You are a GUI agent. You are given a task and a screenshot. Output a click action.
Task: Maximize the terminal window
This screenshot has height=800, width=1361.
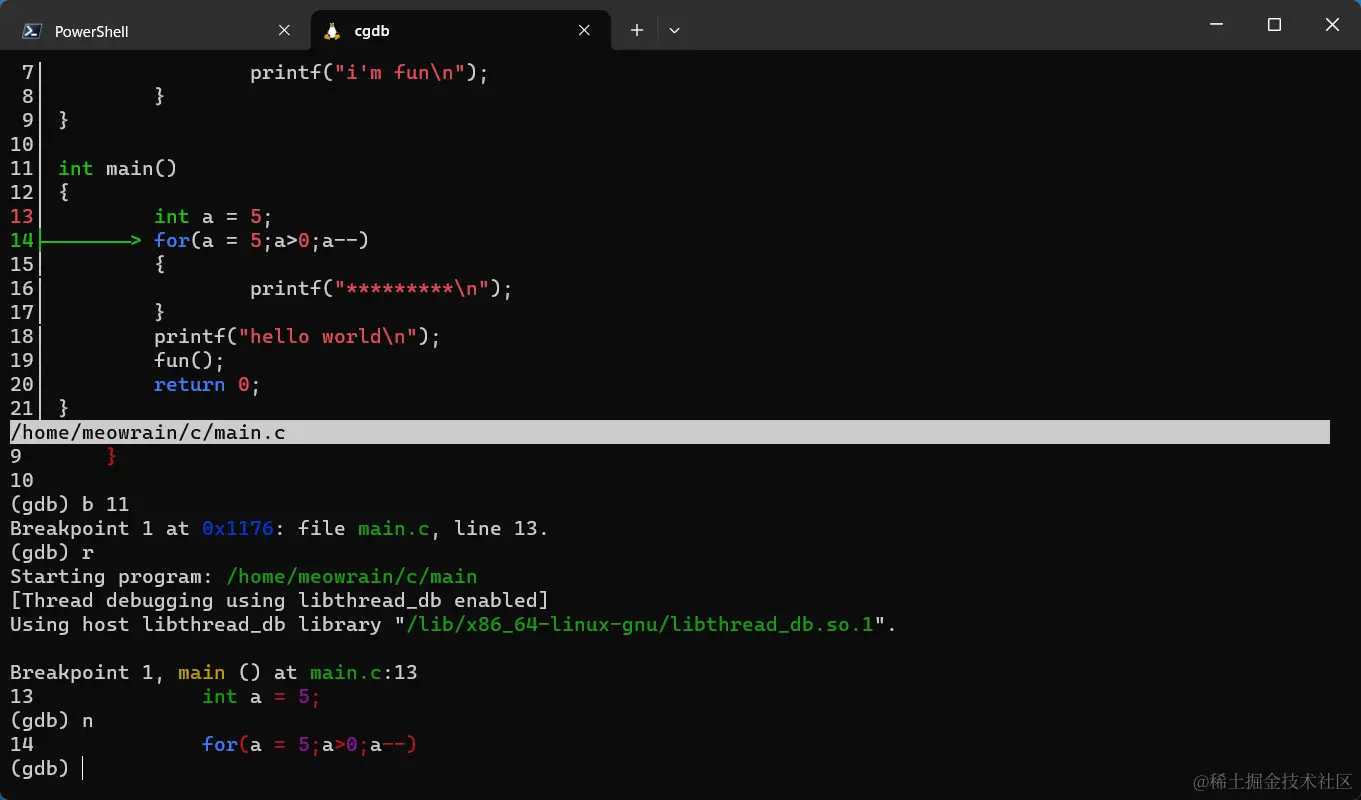(1274, 25)
